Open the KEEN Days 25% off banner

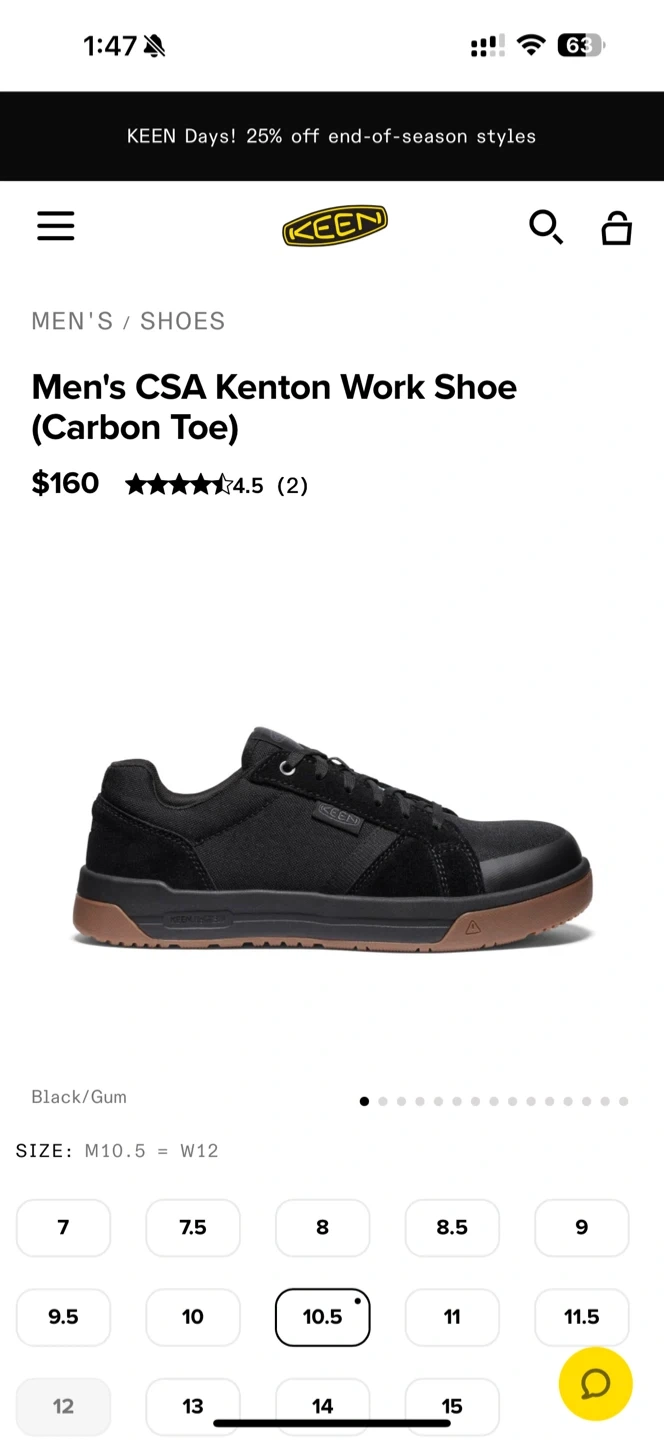pyautogui.click(x=332, y=136)
